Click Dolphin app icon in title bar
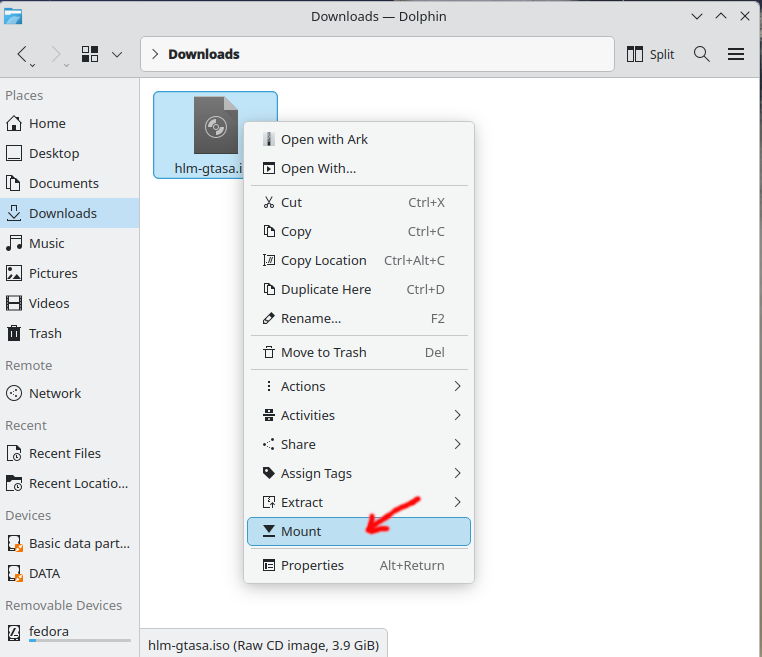This screenshot has width=762, height=657. tap(13, 16)
